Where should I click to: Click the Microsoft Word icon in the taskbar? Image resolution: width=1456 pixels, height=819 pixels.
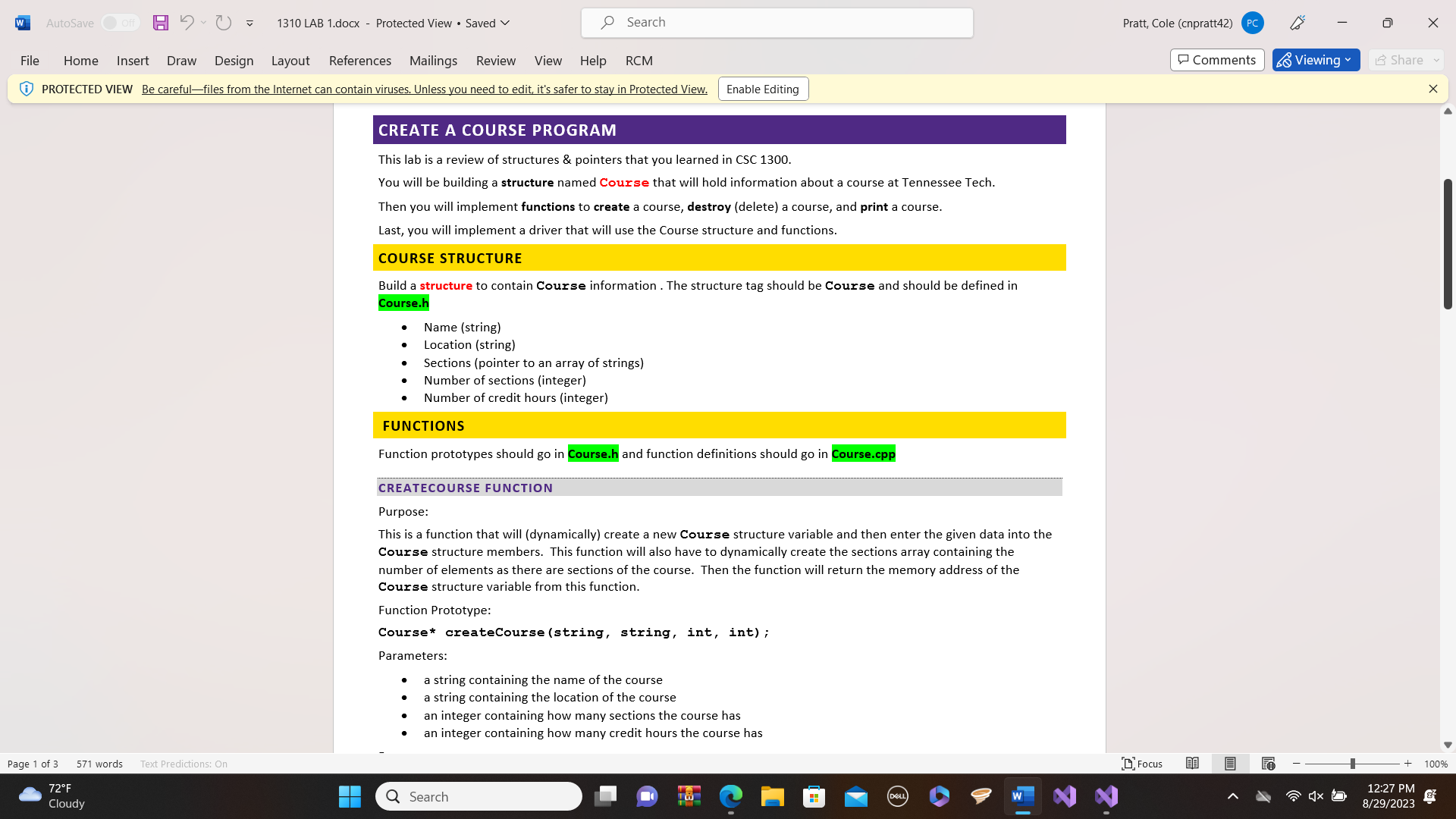click(1022, 796)
